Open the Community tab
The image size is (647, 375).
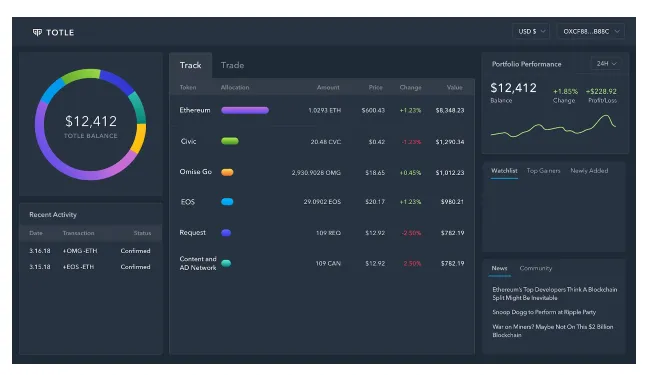(536, 268)
